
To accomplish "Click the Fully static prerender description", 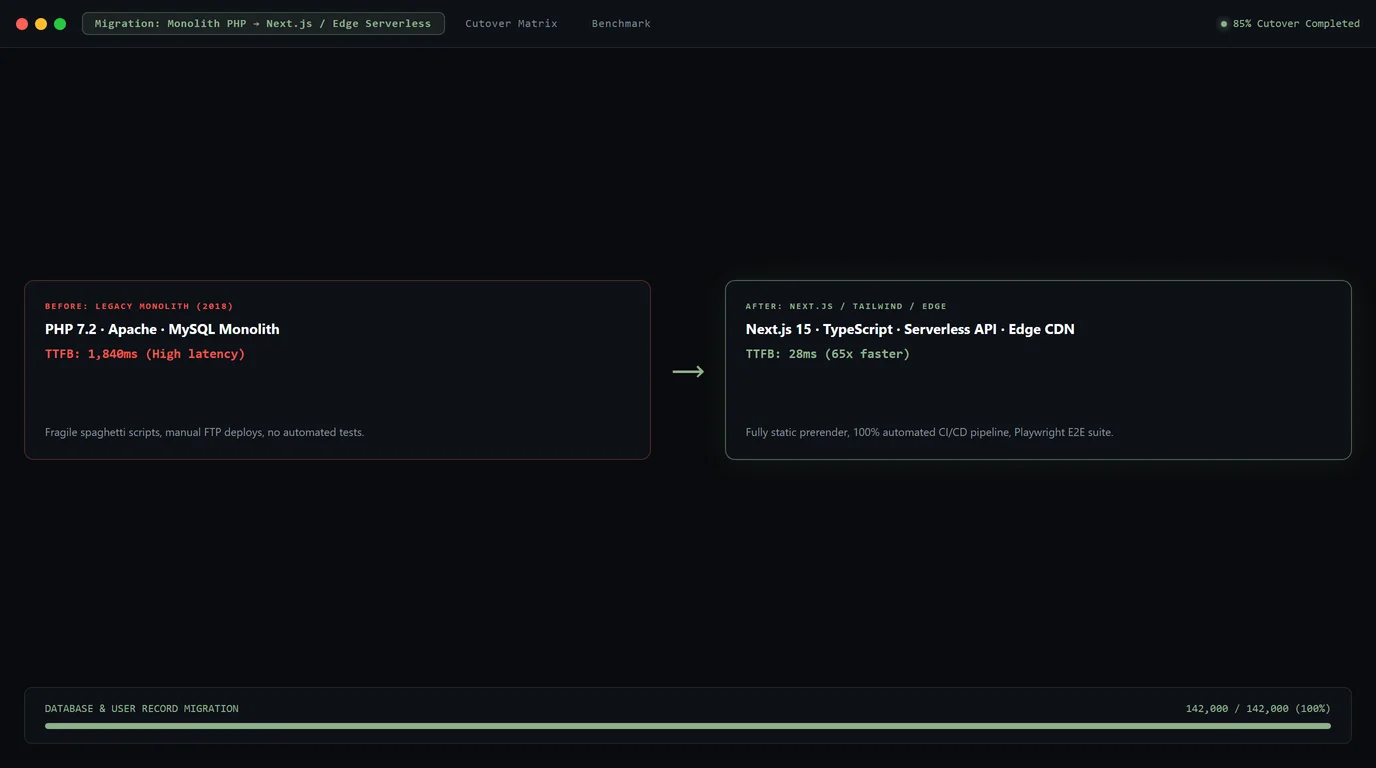I will pos(929,432).
